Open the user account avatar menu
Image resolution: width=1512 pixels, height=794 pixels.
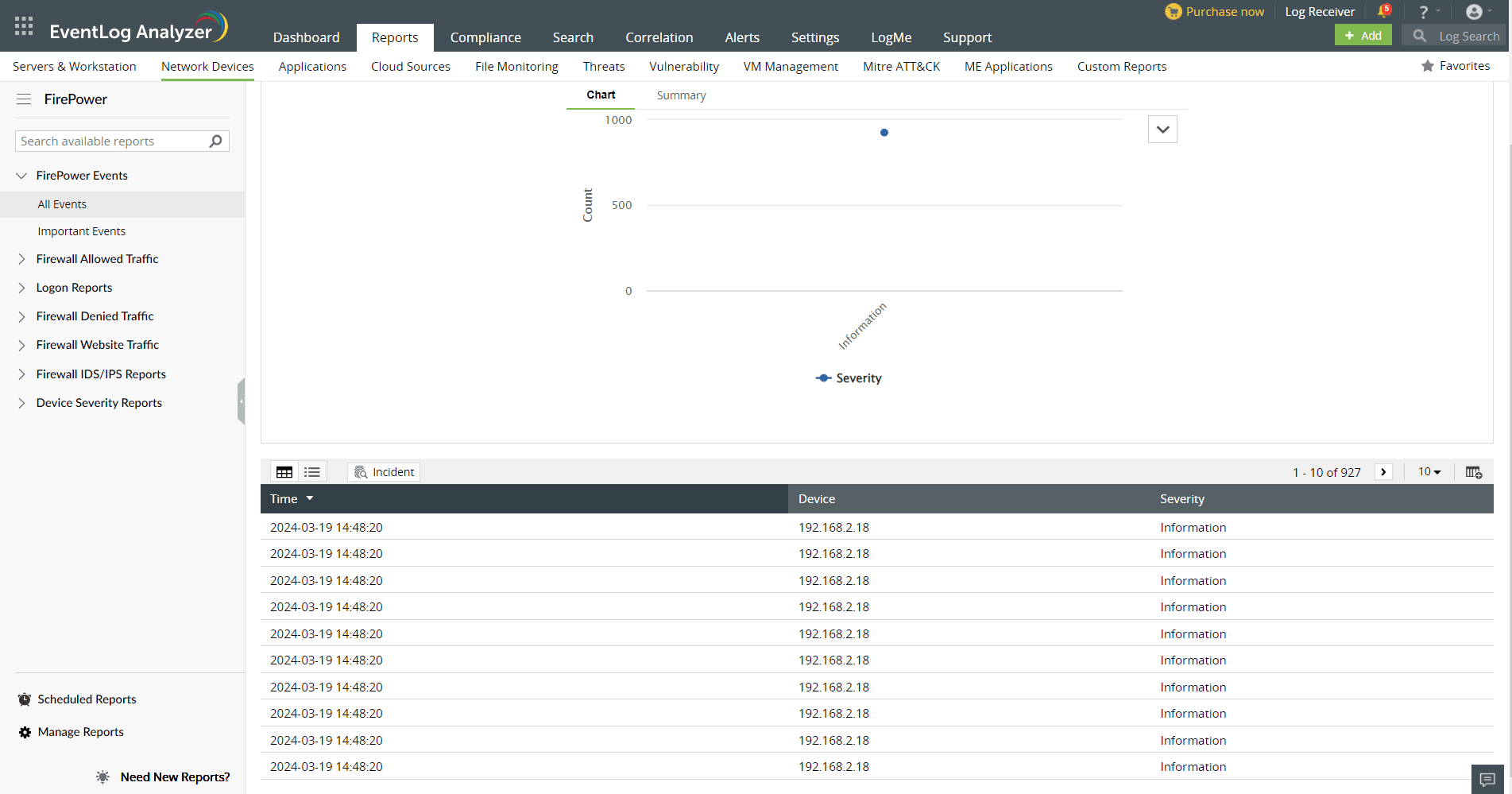click(1474, 12)
